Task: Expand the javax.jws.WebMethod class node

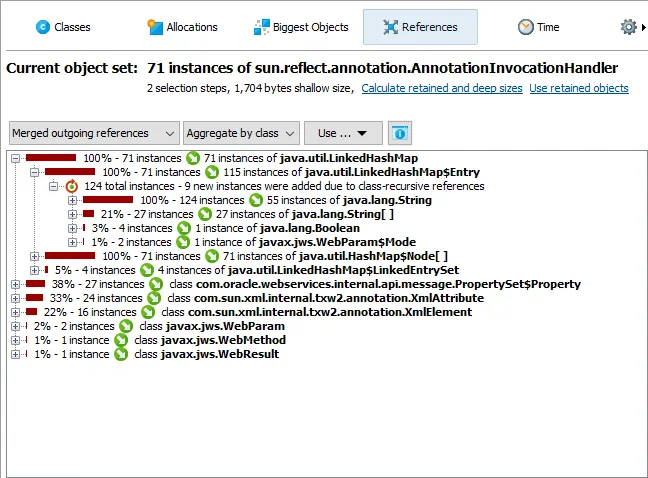Action: (x=15, y=340)
